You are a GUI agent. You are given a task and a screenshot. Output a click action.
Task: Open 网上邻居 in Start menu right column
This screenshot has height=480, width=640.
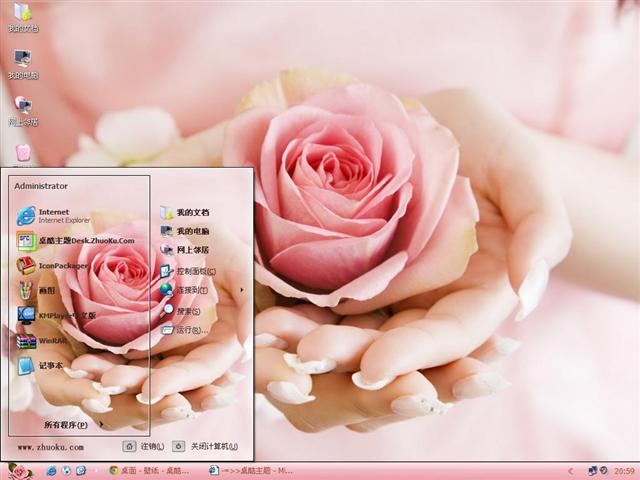(x=184, y=250)
